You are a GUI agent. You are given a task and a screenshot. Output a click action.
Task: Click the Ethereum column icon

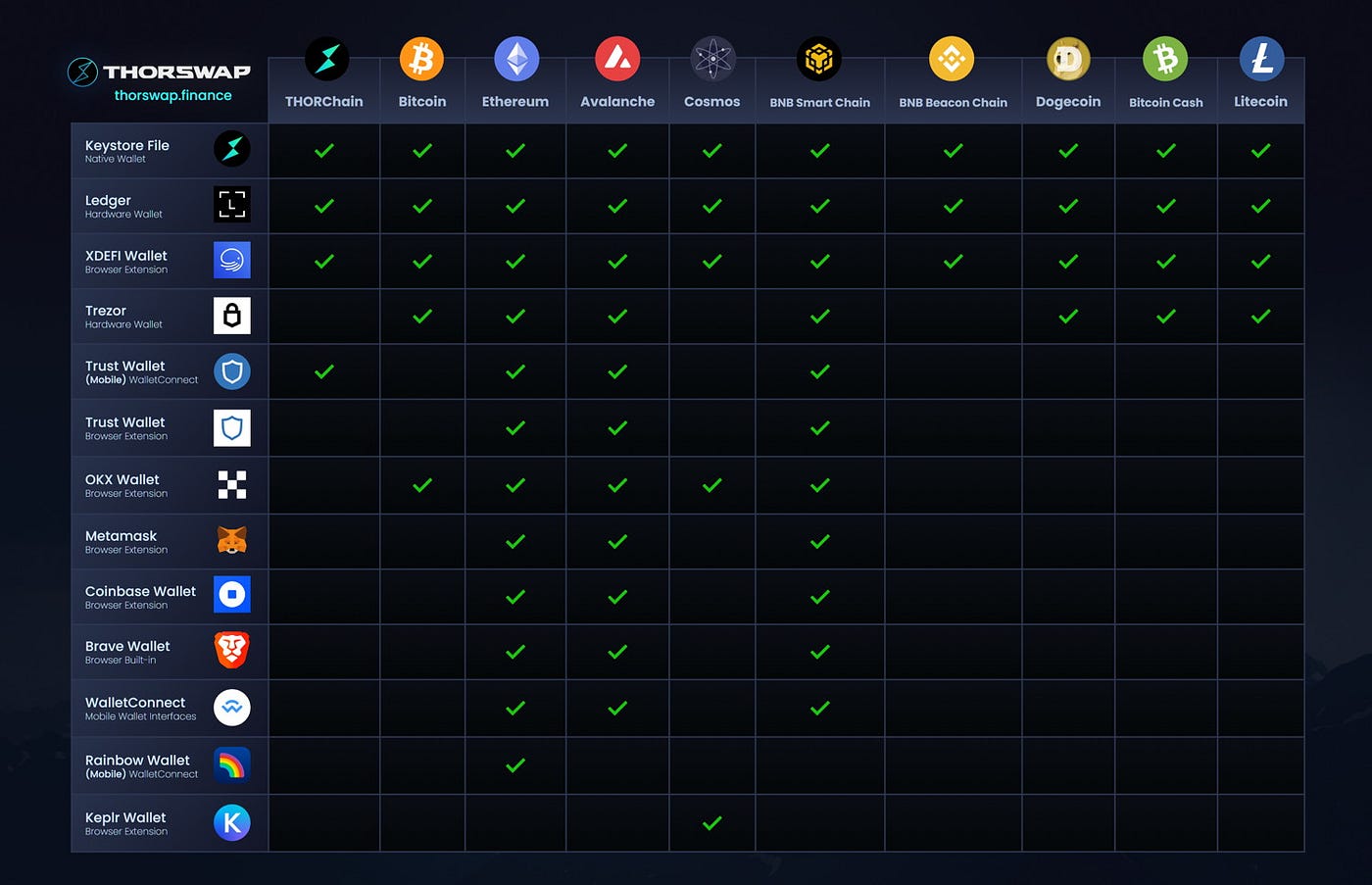516,59
